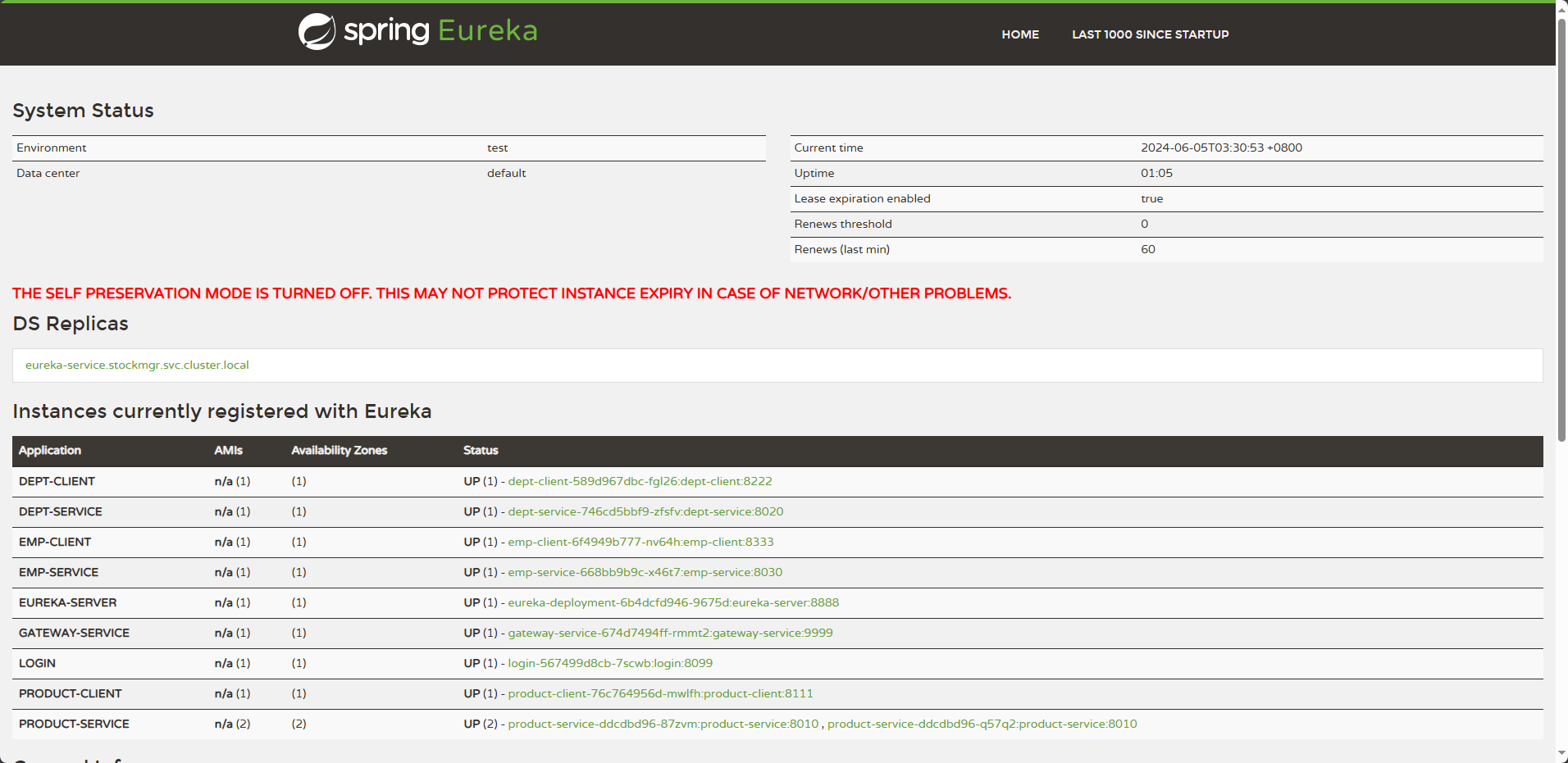Open product-service 87zvm instance link
Image resolution: width=1568 pixels, height=763 pixels.
click(663, 724)
